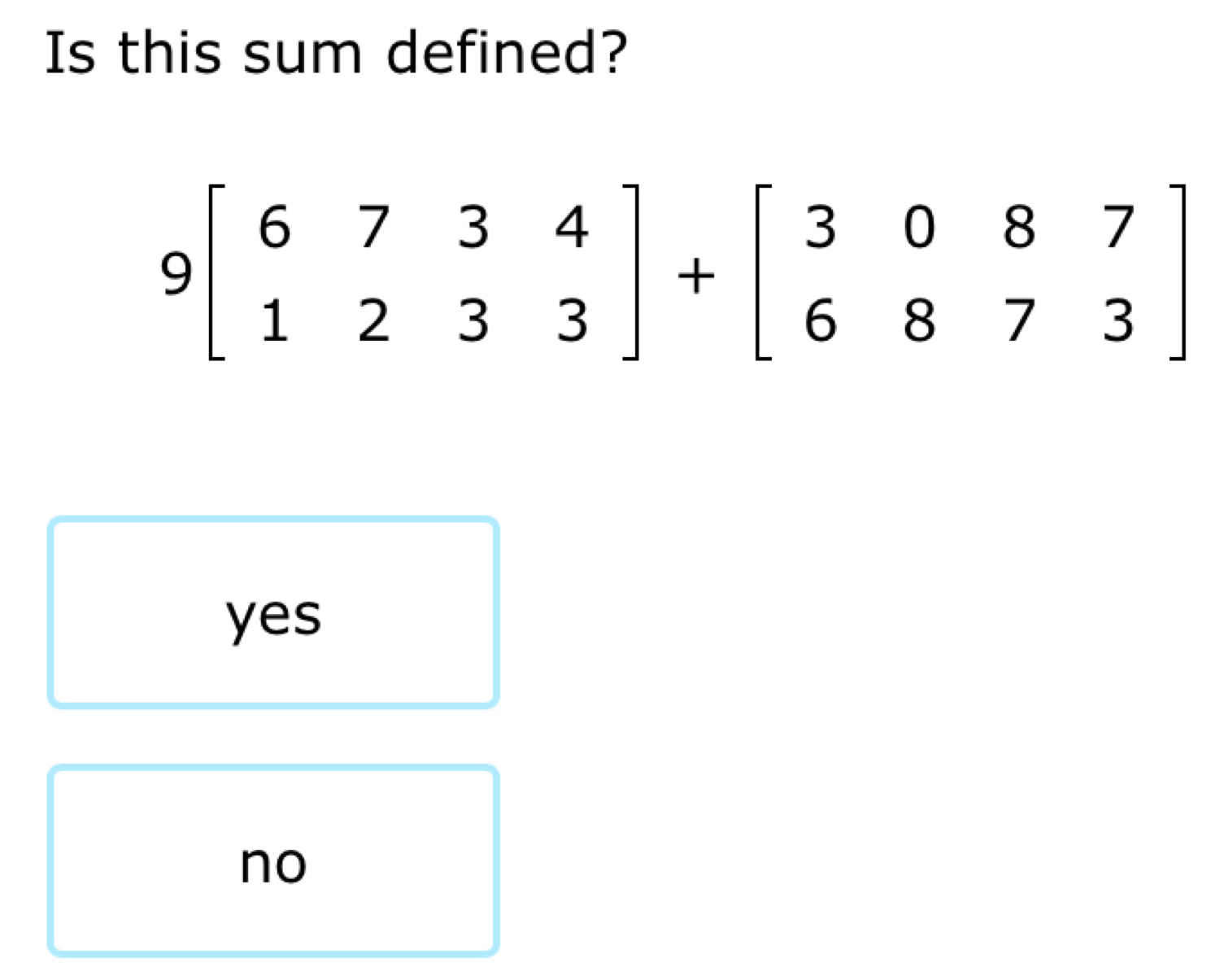Screen dimensions: 1211x980
Task: Click the top-right 7 of the second matrix
Action: pyautogui.click(x=1118, y=227)
